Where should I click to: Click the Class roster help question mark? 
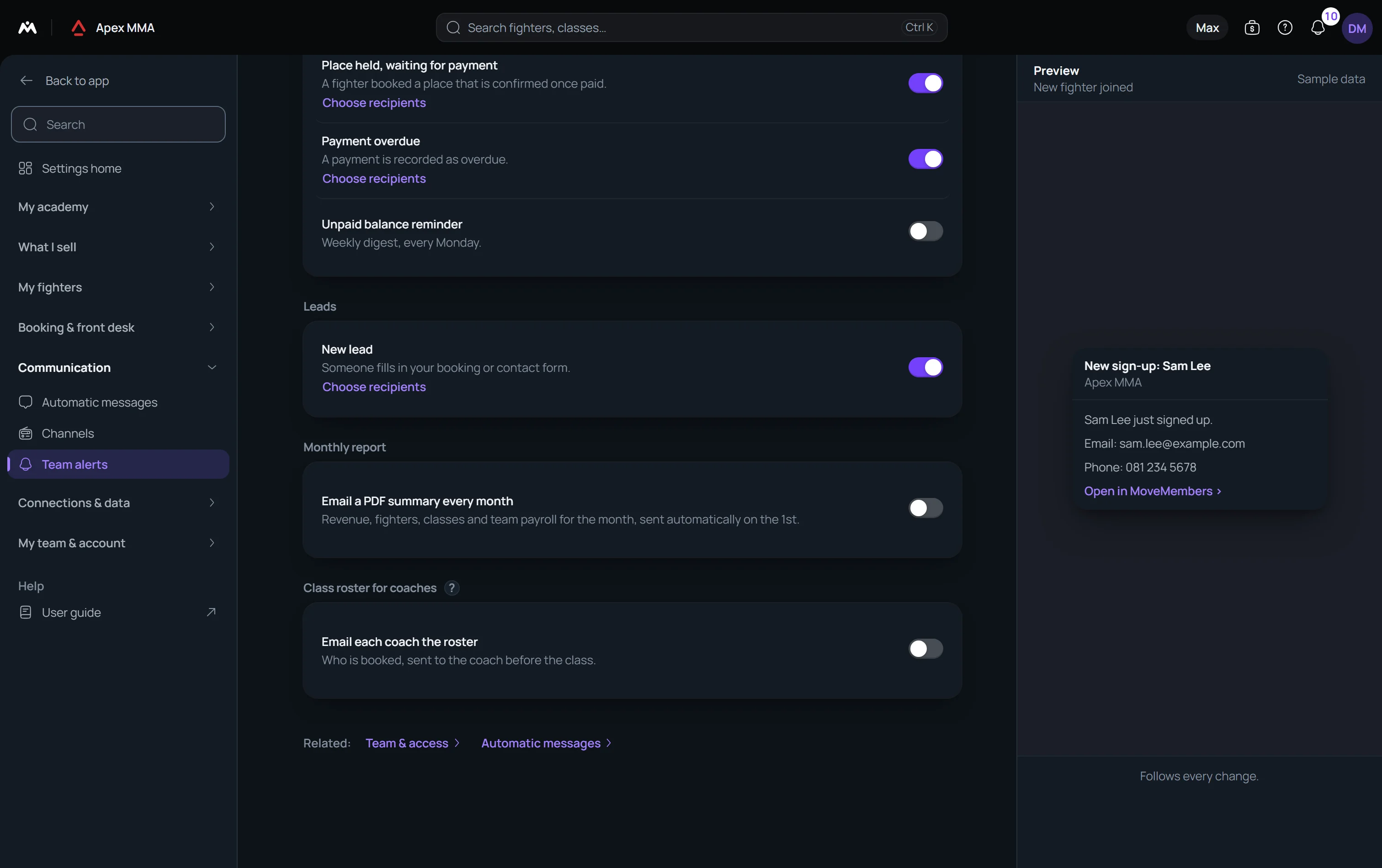452,588
